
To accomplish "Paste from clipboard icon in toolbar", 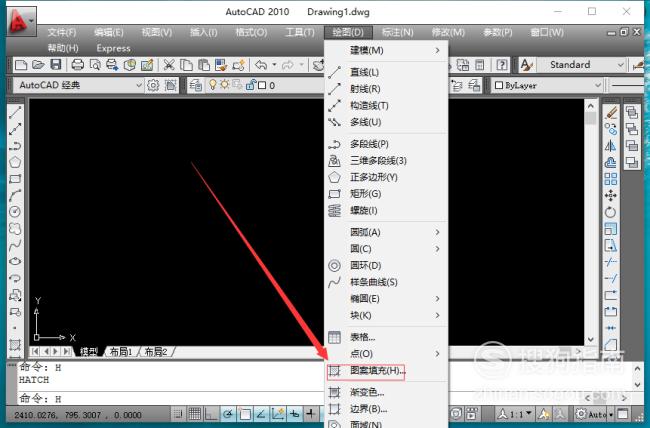I will click(204, 65).
